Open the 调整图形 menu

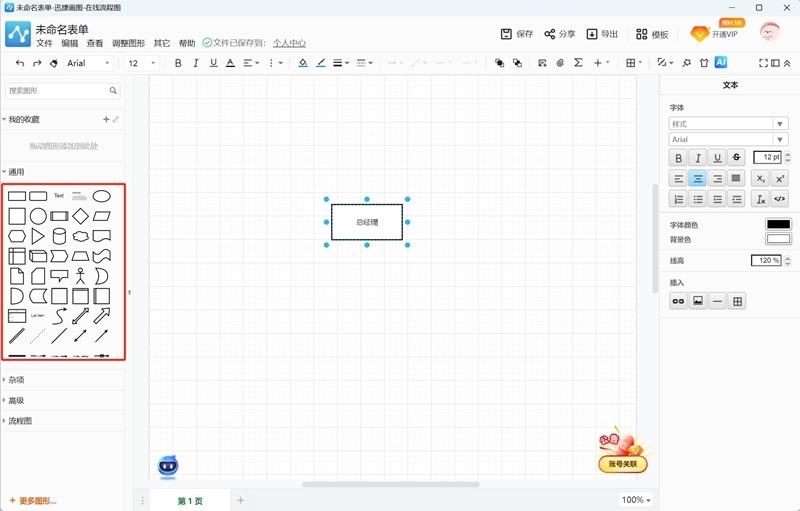tap(128, 43)
